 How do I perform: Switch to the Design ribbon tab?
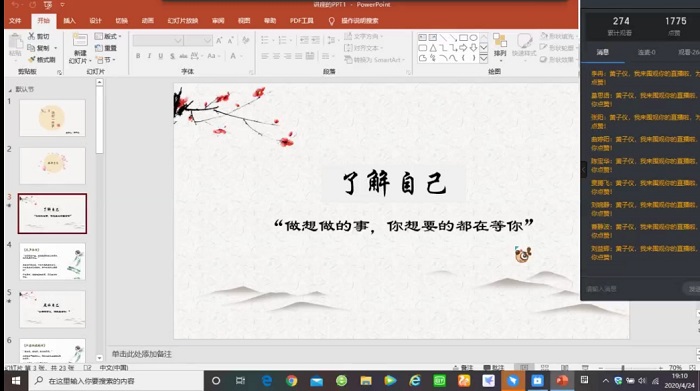(95, 21)
